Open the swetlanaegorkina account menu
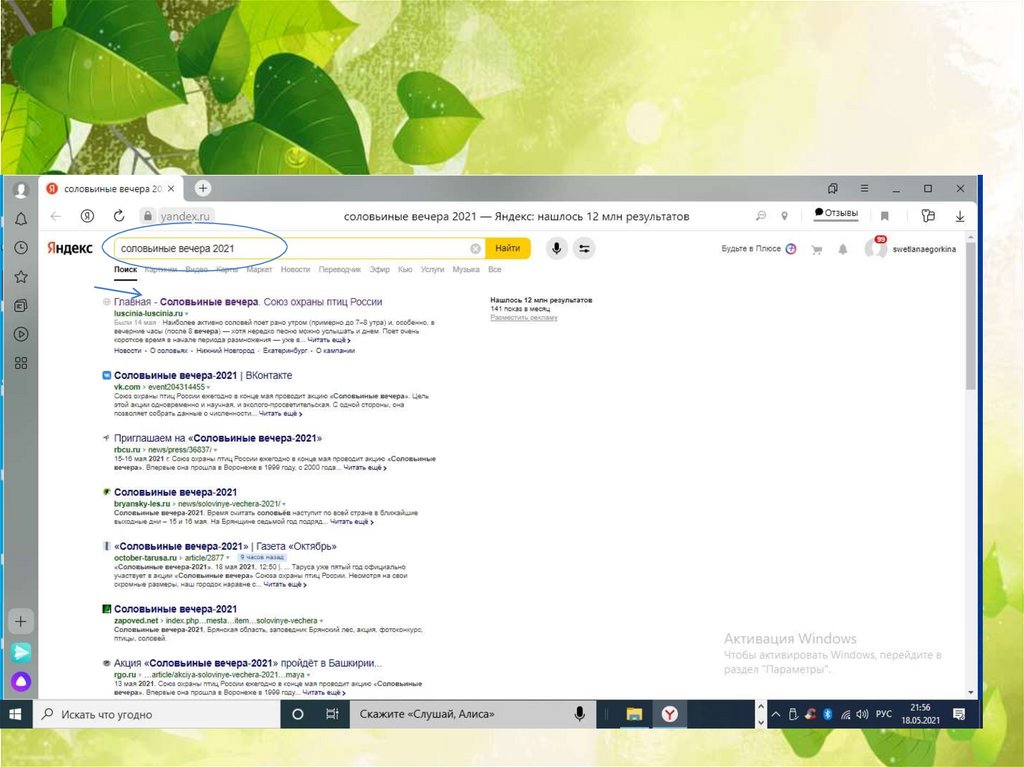 (923, 249)
